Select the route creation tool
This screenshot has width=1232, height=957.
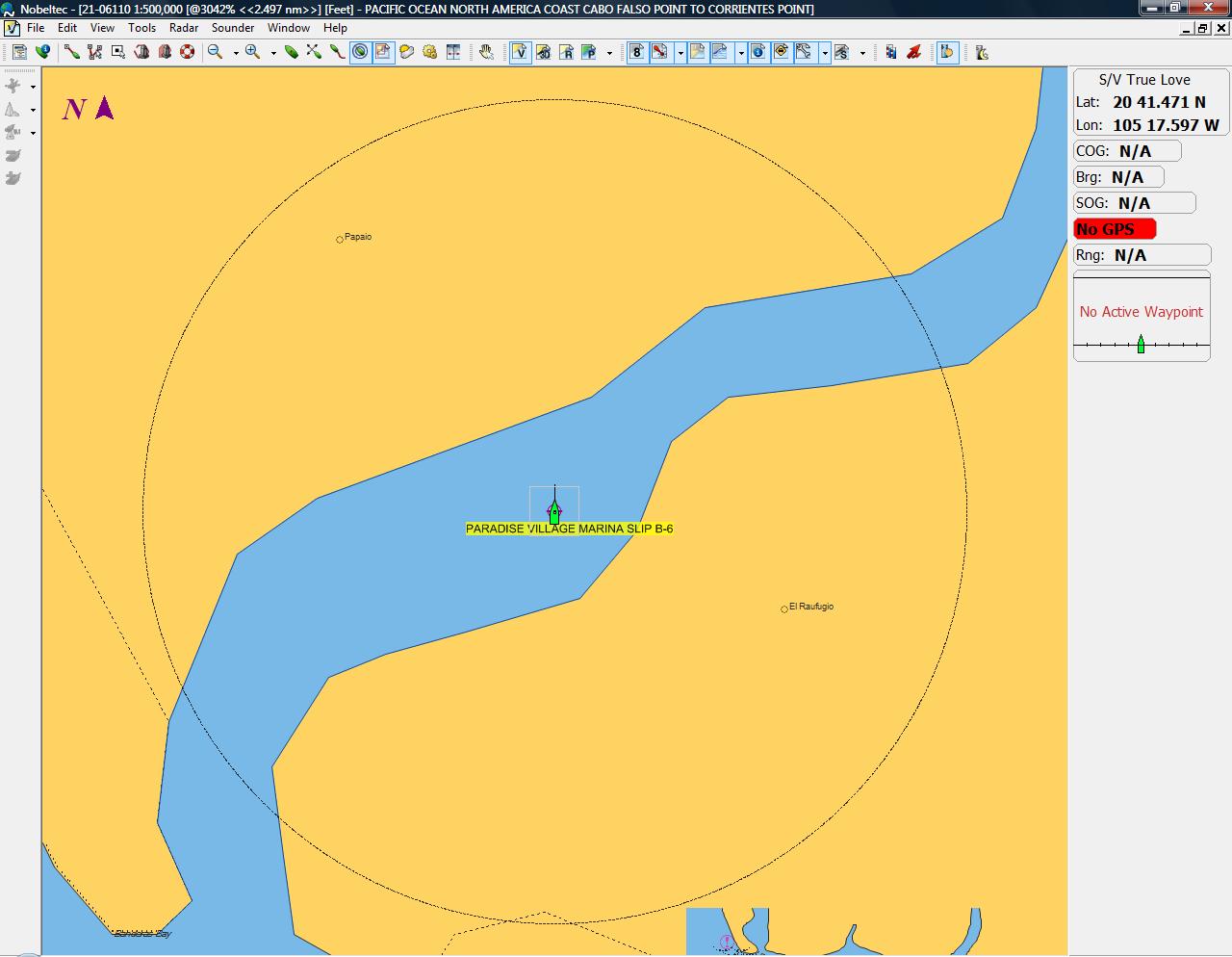click(x=72, y=52)
